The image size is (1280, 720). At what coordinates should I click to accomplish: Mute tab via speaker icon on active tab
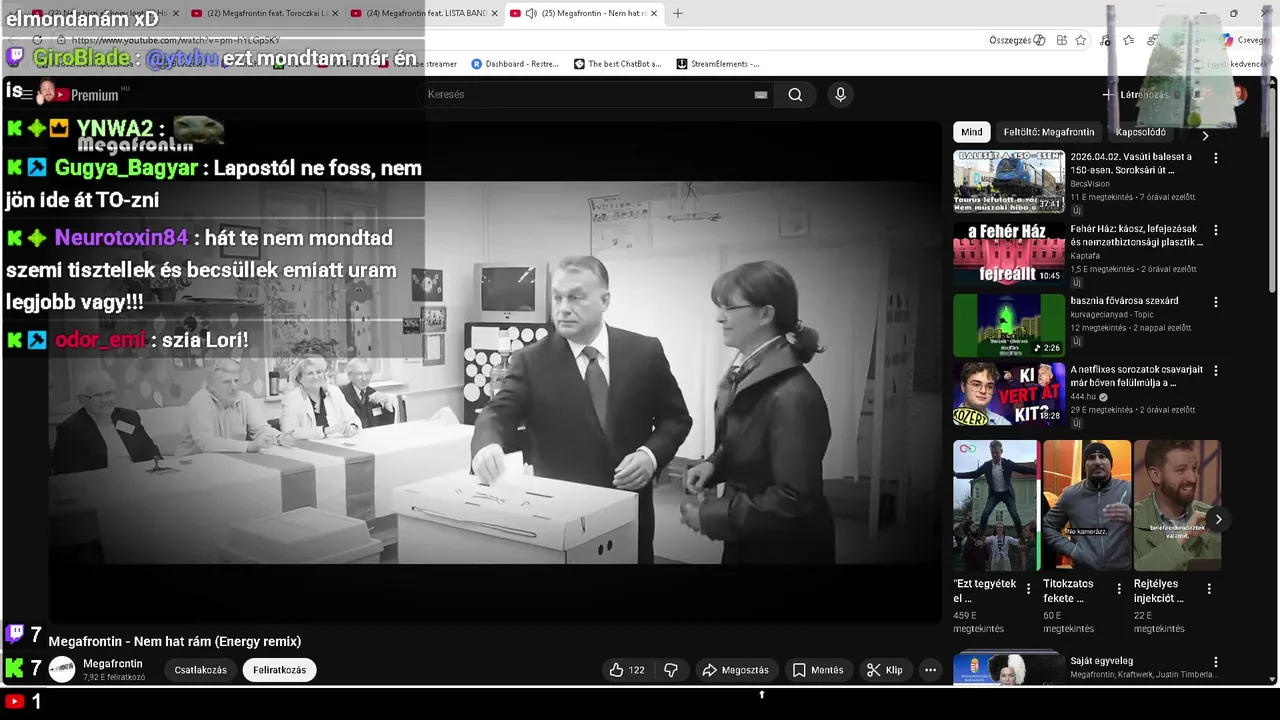[531, 13]
